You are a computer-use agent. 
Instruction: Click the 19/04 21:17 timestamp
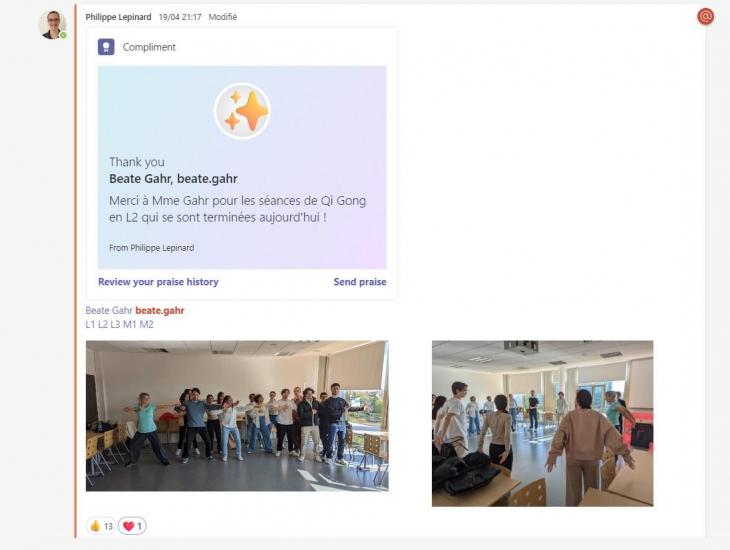click(x=180, y=17)
